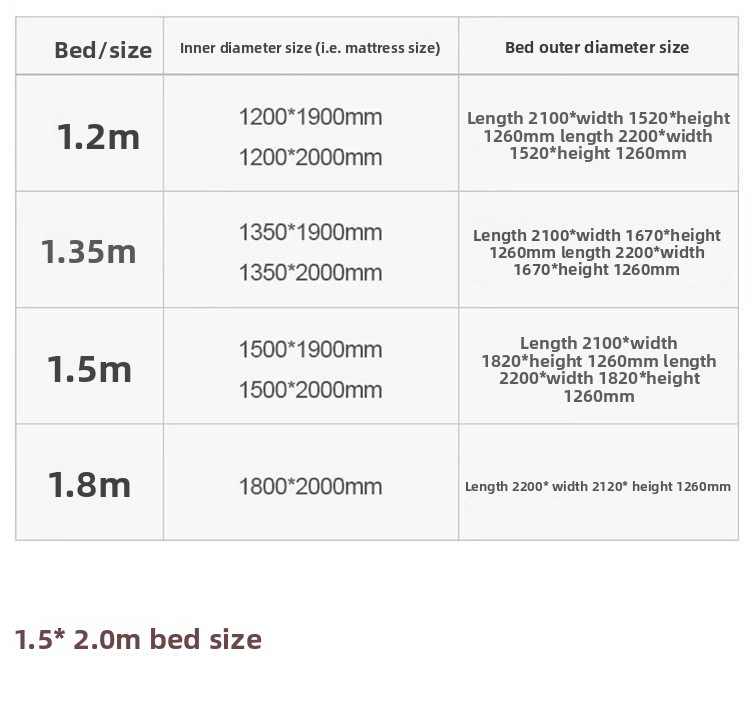Select the Inner diameter size header
Viewport: 750px width, 707px height.
tap(310, 48)
